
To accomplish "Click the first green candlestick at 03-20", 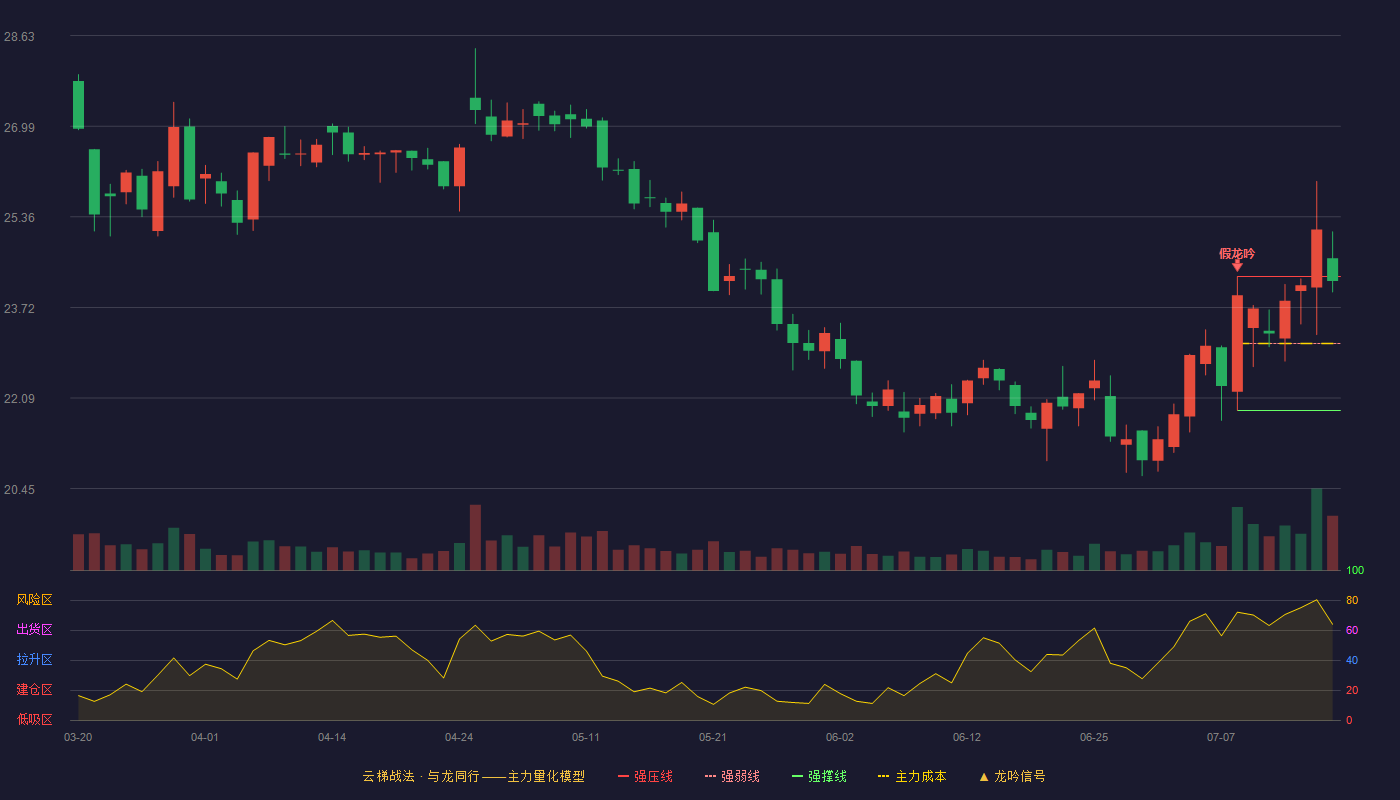I will [x=78, y=105].
